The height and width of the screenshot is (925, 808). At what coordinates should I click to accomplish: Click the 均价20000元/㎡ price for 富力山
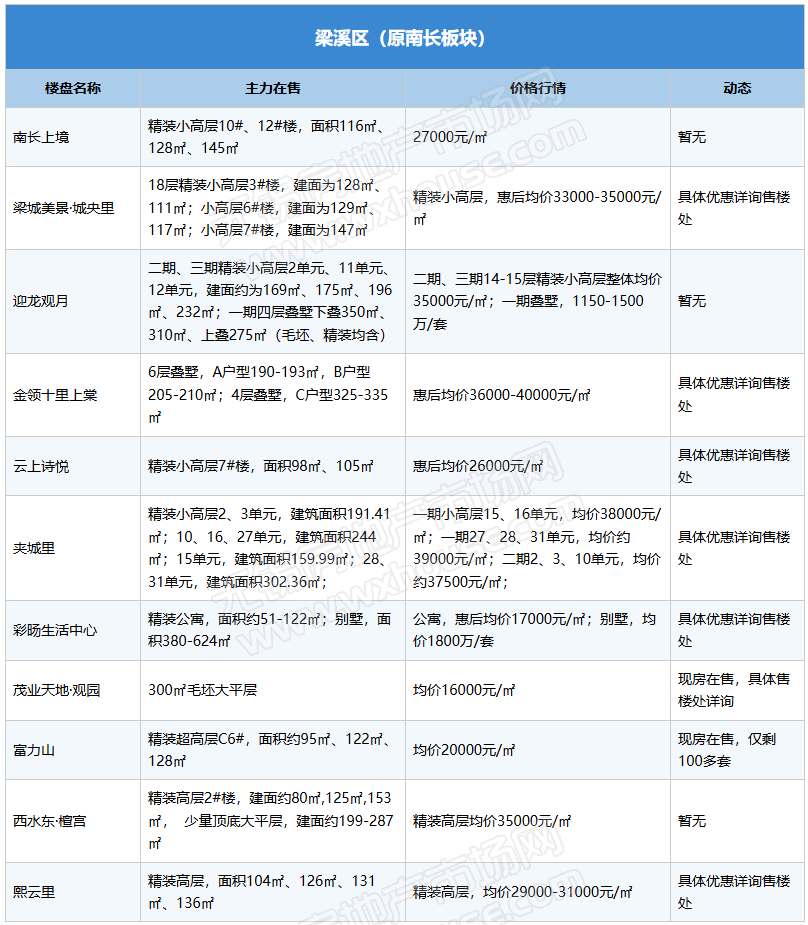[464, 750]
